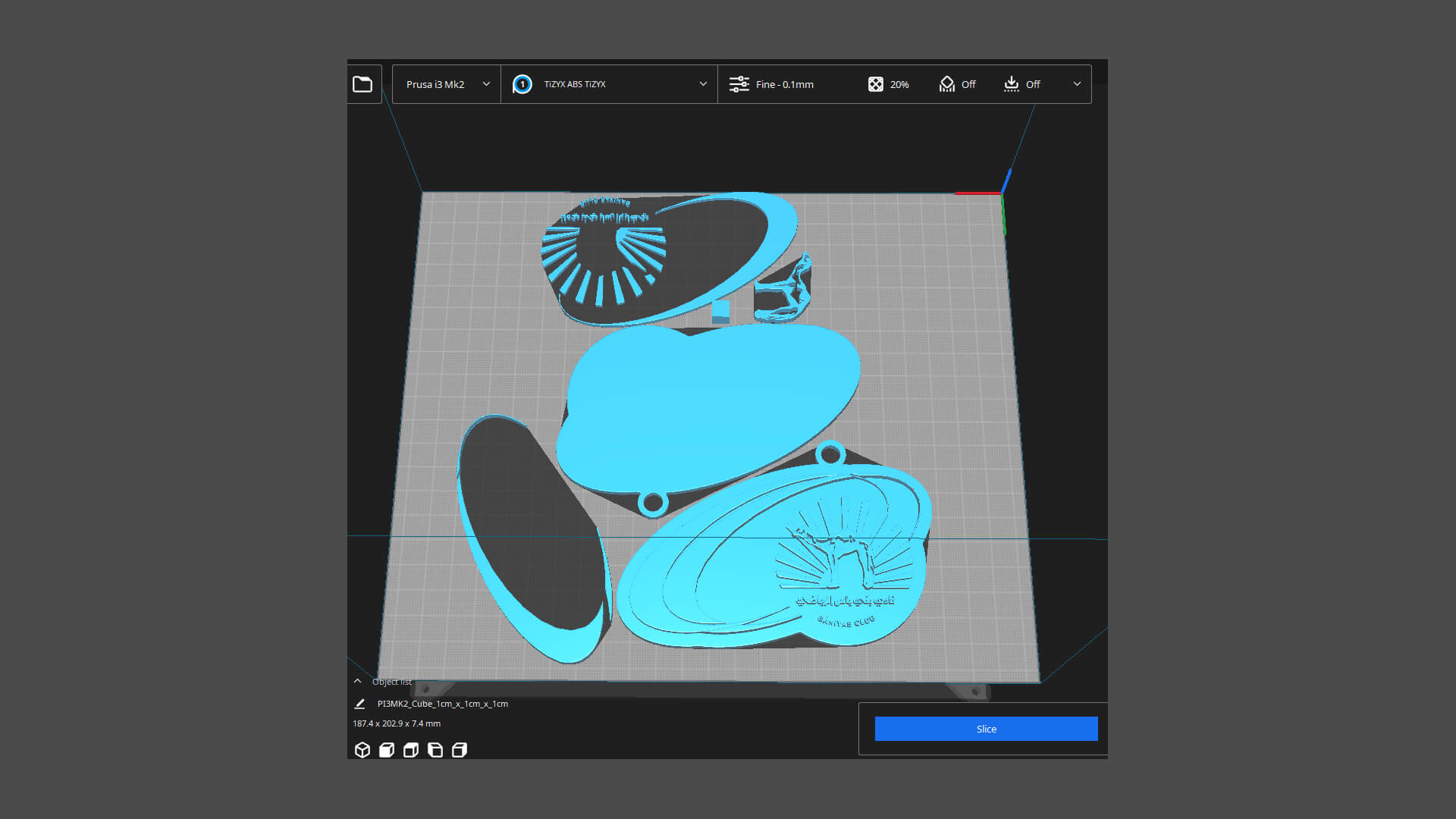This screenshot has height=819, width=1456.
Task: Switch to right side view cube icon
Action: pos(460,750)
